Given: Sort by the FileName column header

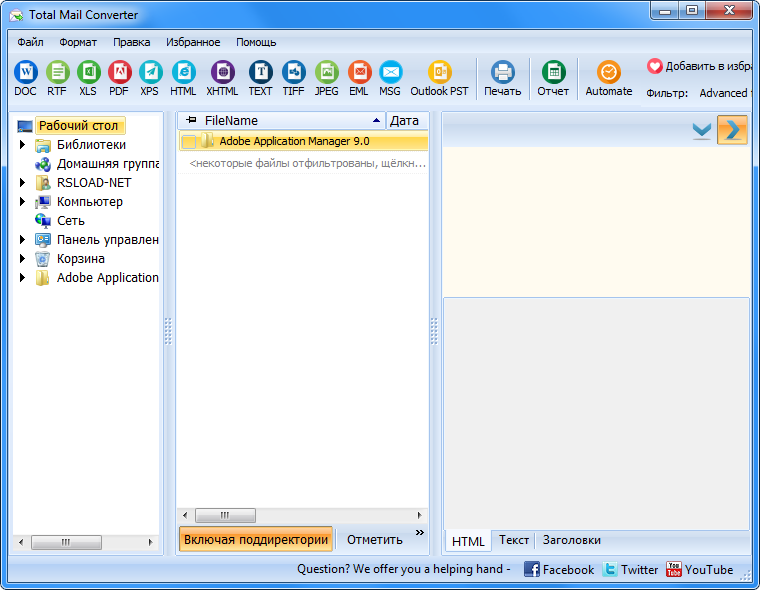Looking at the screenshot, I should [x=231, y=120].
